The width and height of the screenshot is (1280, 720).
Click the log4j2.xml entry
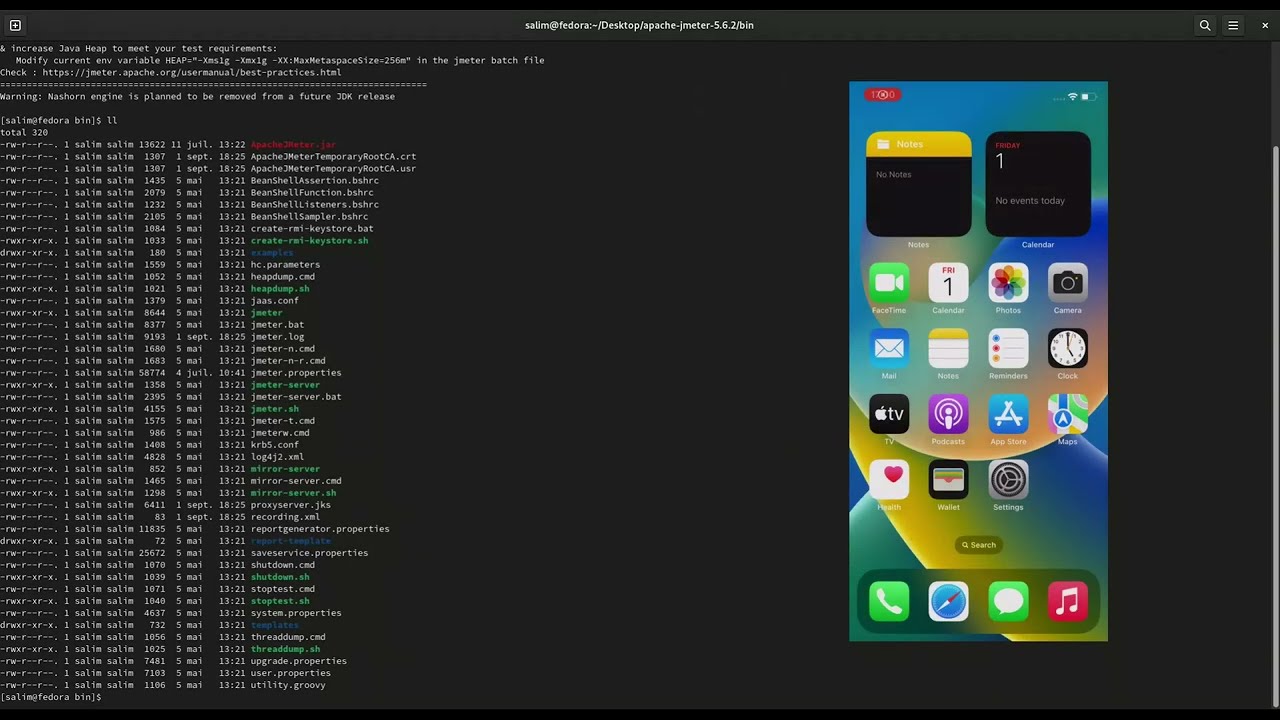(277, 457)
